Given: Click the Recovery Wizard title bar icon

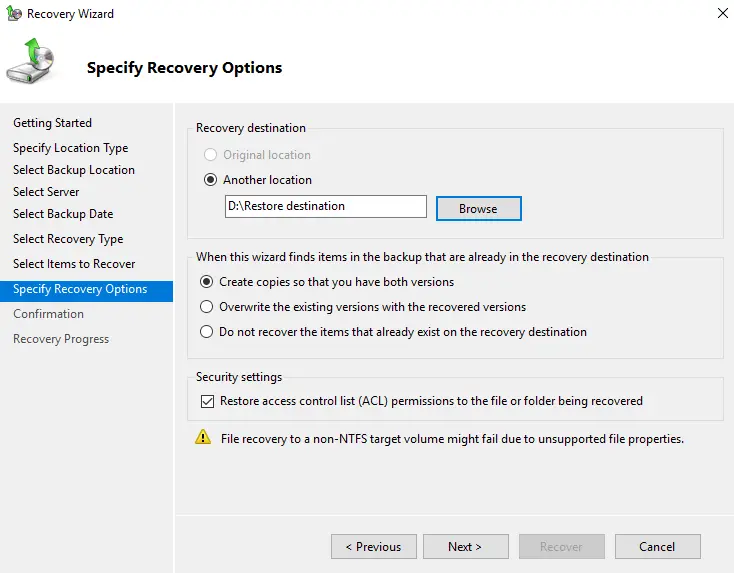Looking at the screenshot, I should pyautogui.click(x=13, y=14).
